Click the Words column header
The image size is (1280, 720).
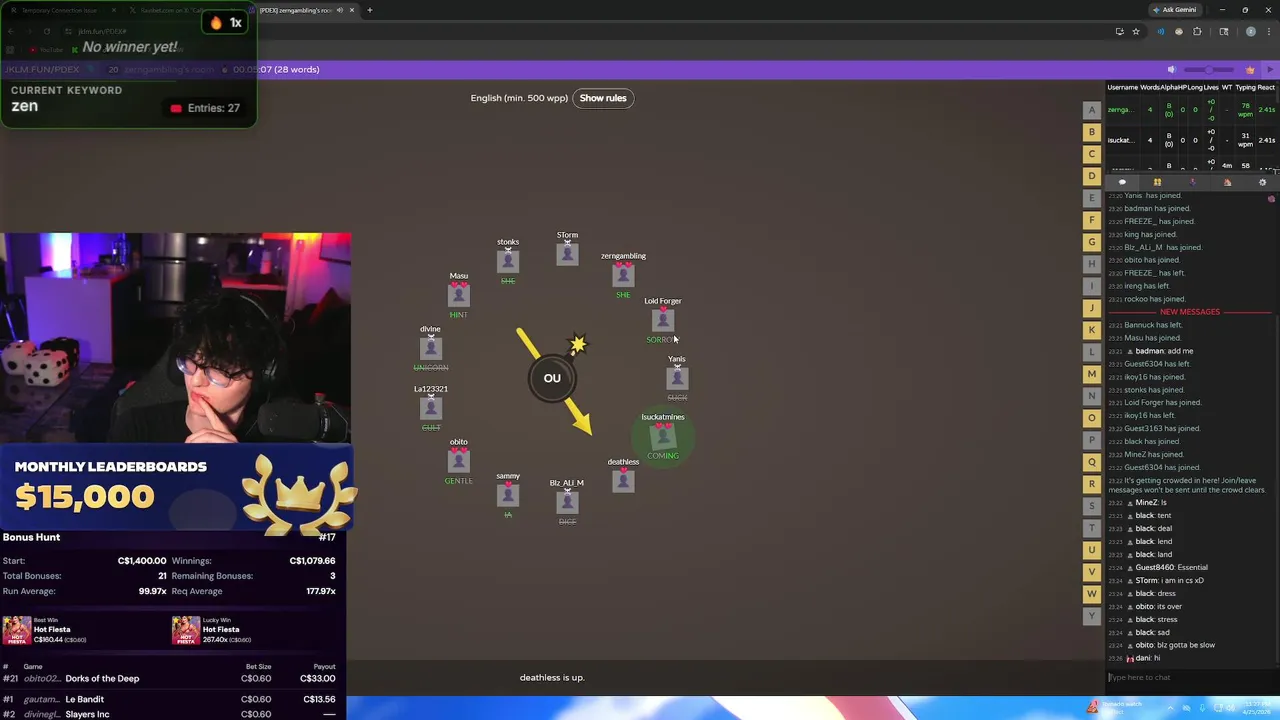[1150, 87]
